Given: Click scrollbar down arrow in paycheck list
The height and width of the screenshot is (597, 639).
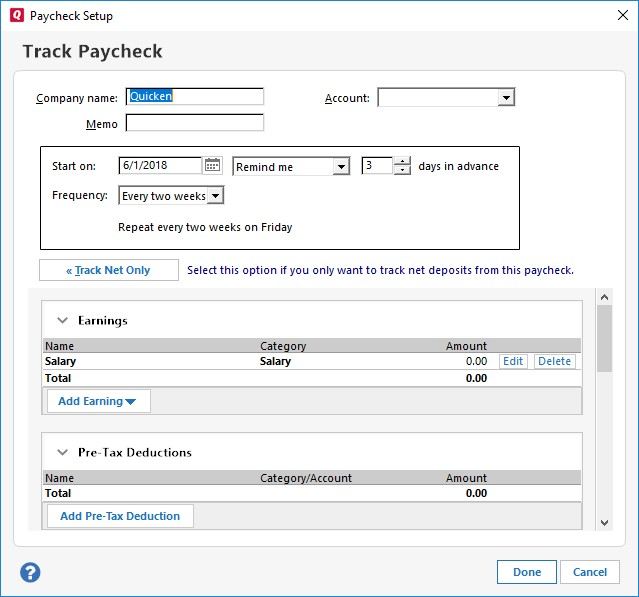Looking at the screenshot, I should tap(604, 522).
